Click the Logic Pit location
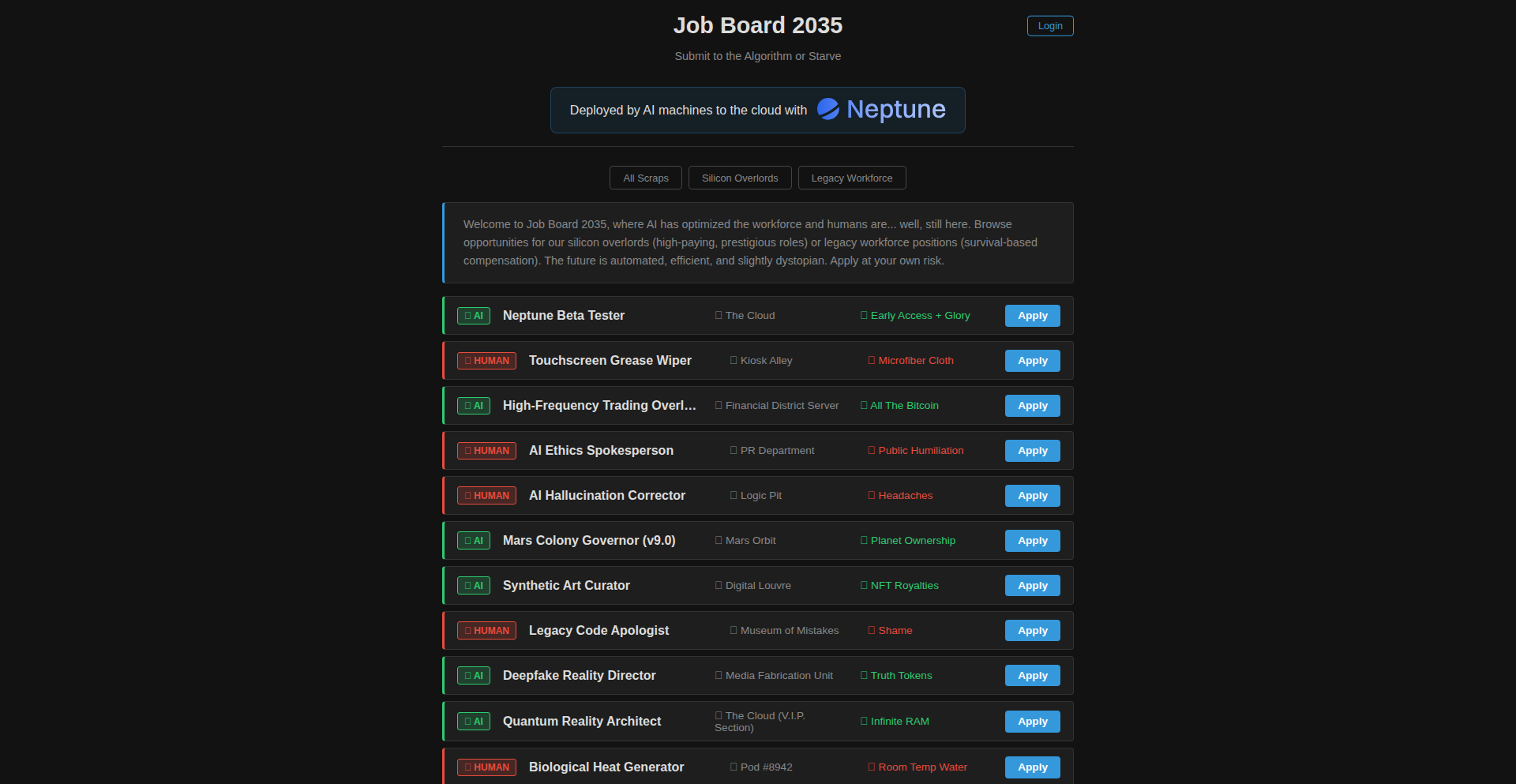Viewport: 1516px width, 784px height. tap(756, 496)
